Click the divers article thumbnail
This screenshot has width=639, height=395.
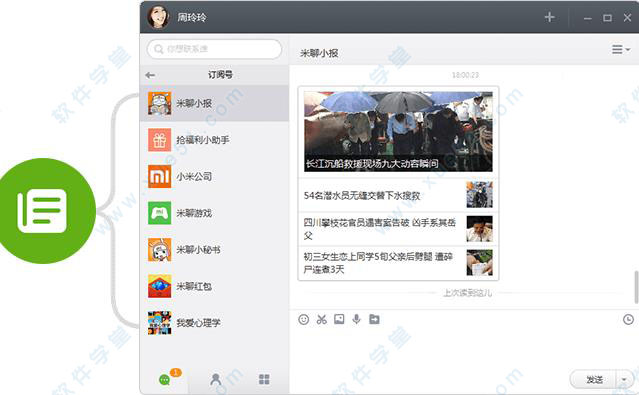(479, 195)
